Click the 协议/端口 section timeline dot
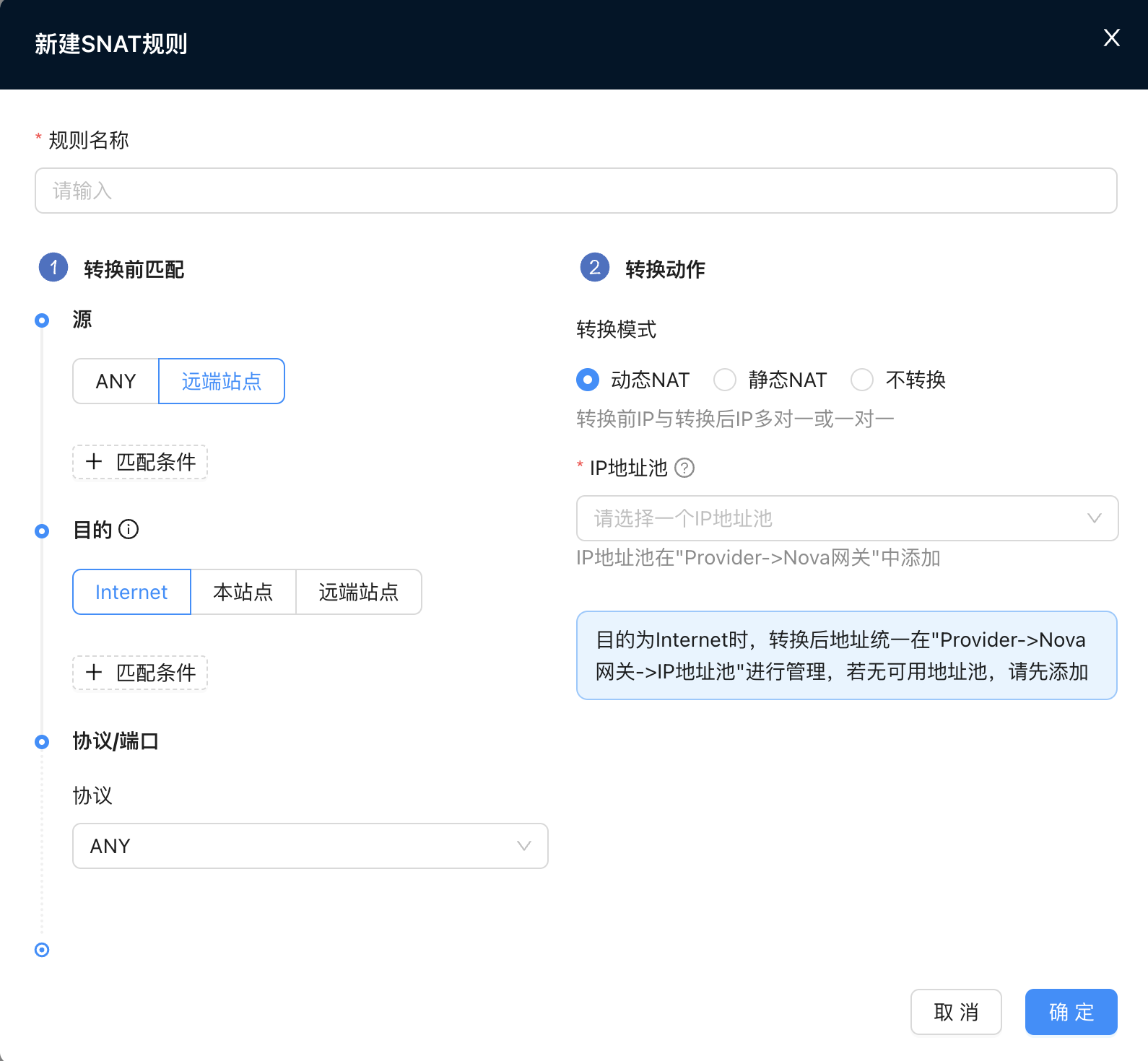Screen dimensions: 1148x1061 tap(42, 742)
